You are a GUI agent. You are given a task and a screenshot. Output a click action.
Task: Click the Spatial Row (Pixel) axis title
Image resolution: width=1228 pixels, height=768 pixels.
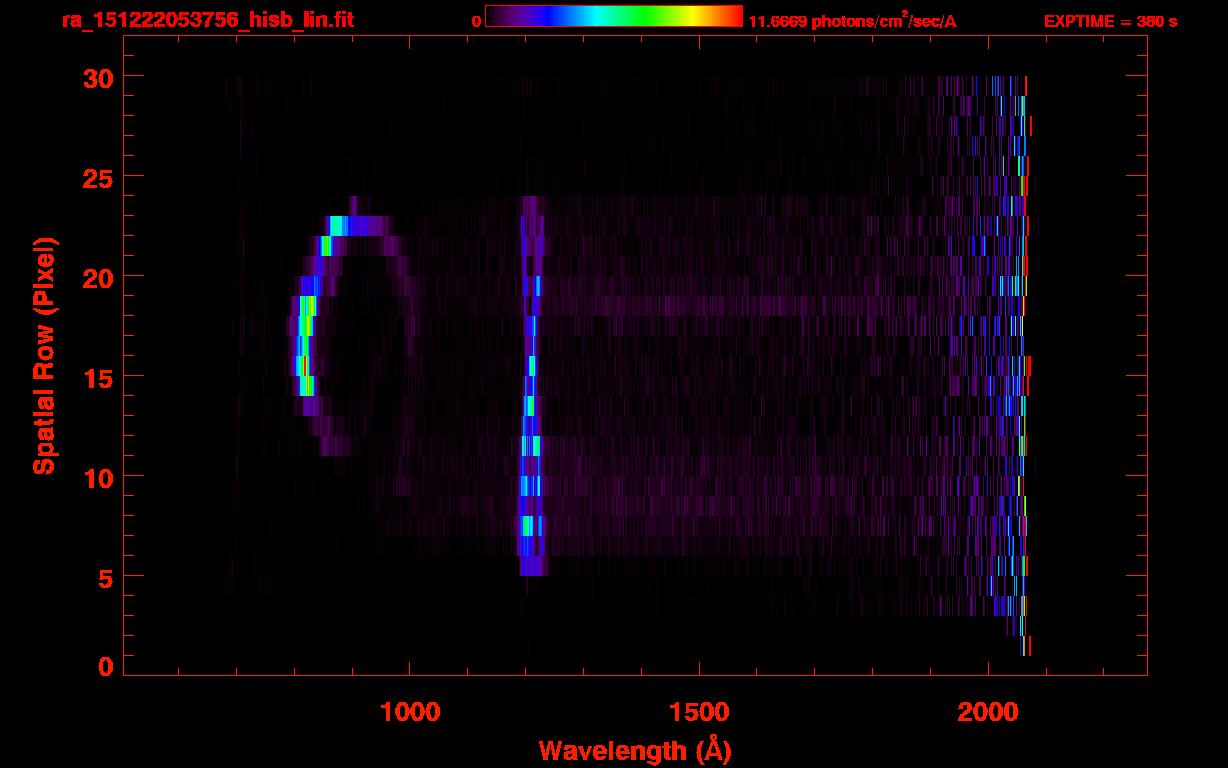pyautogui.click(x=44, y=356)
